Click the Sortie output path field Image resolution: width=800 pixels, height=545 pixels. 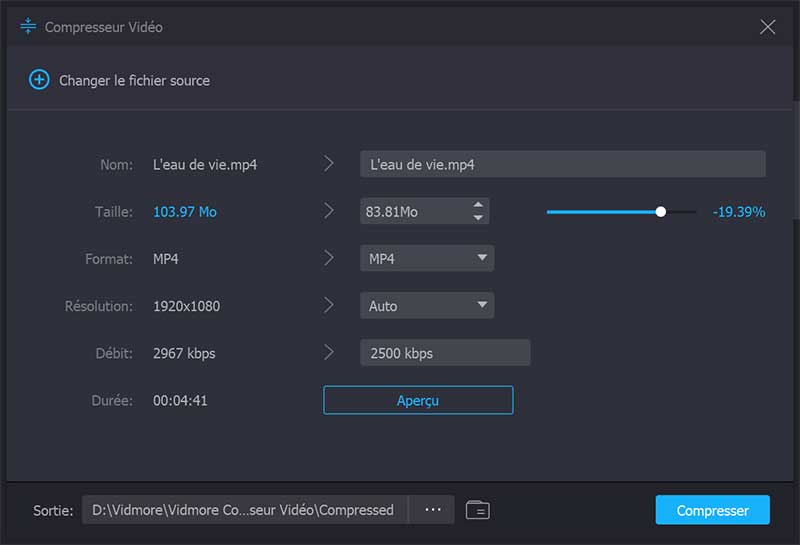[244, 510]
